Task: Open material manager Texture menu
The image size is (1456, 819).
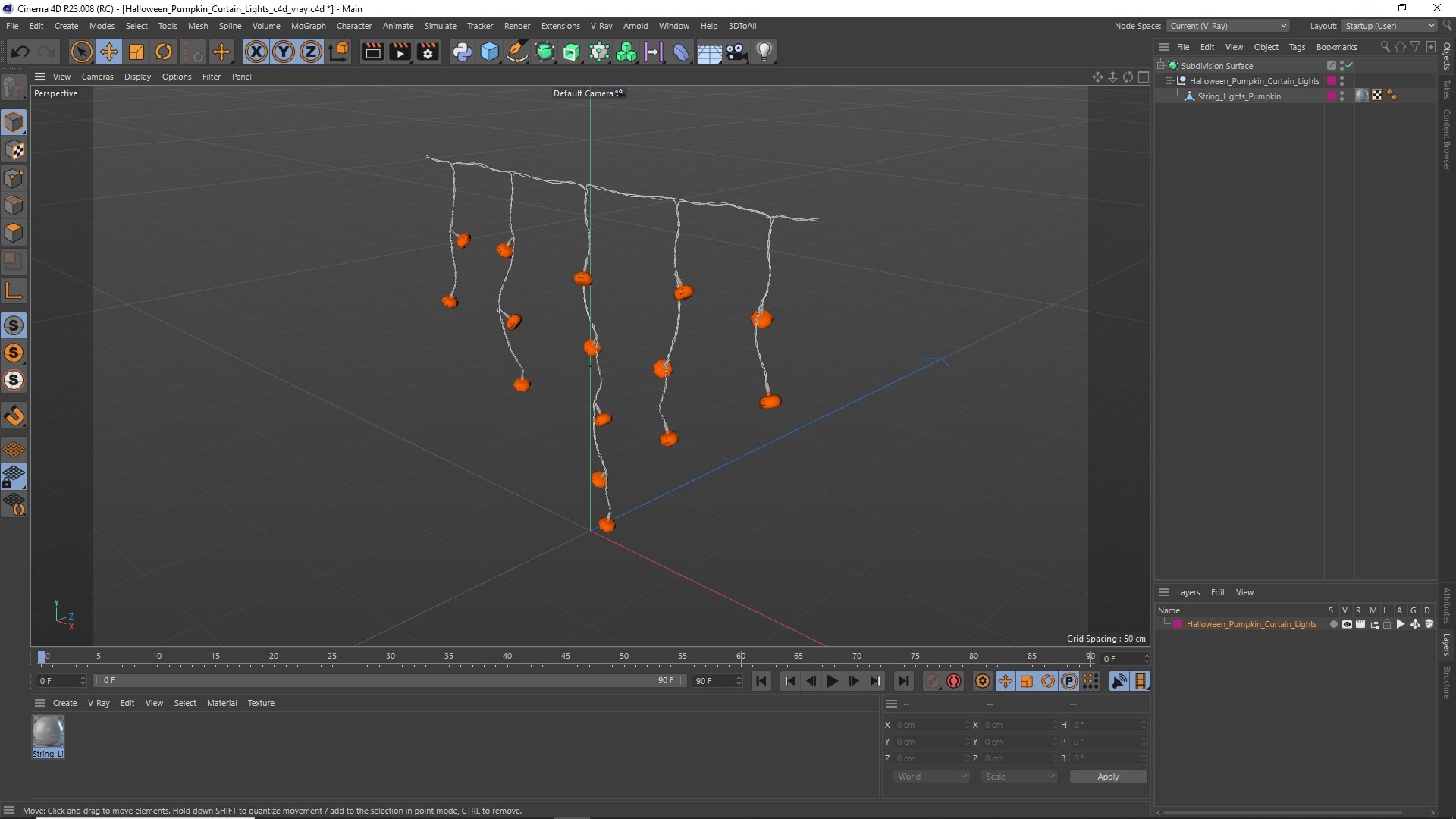Action: pos(261,703)
